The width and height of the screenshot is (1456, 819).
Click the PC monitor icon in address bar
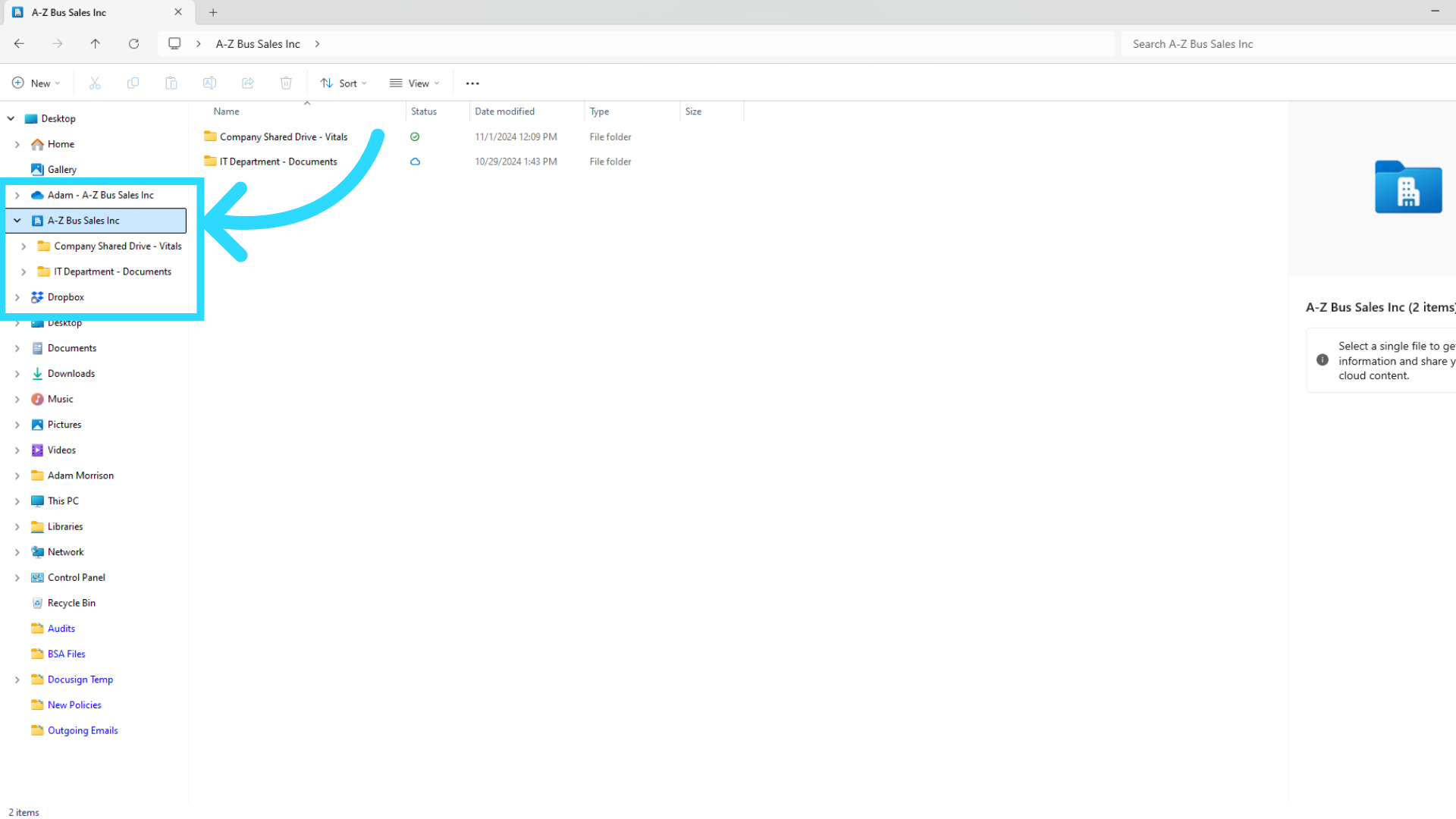click(174, 44)
